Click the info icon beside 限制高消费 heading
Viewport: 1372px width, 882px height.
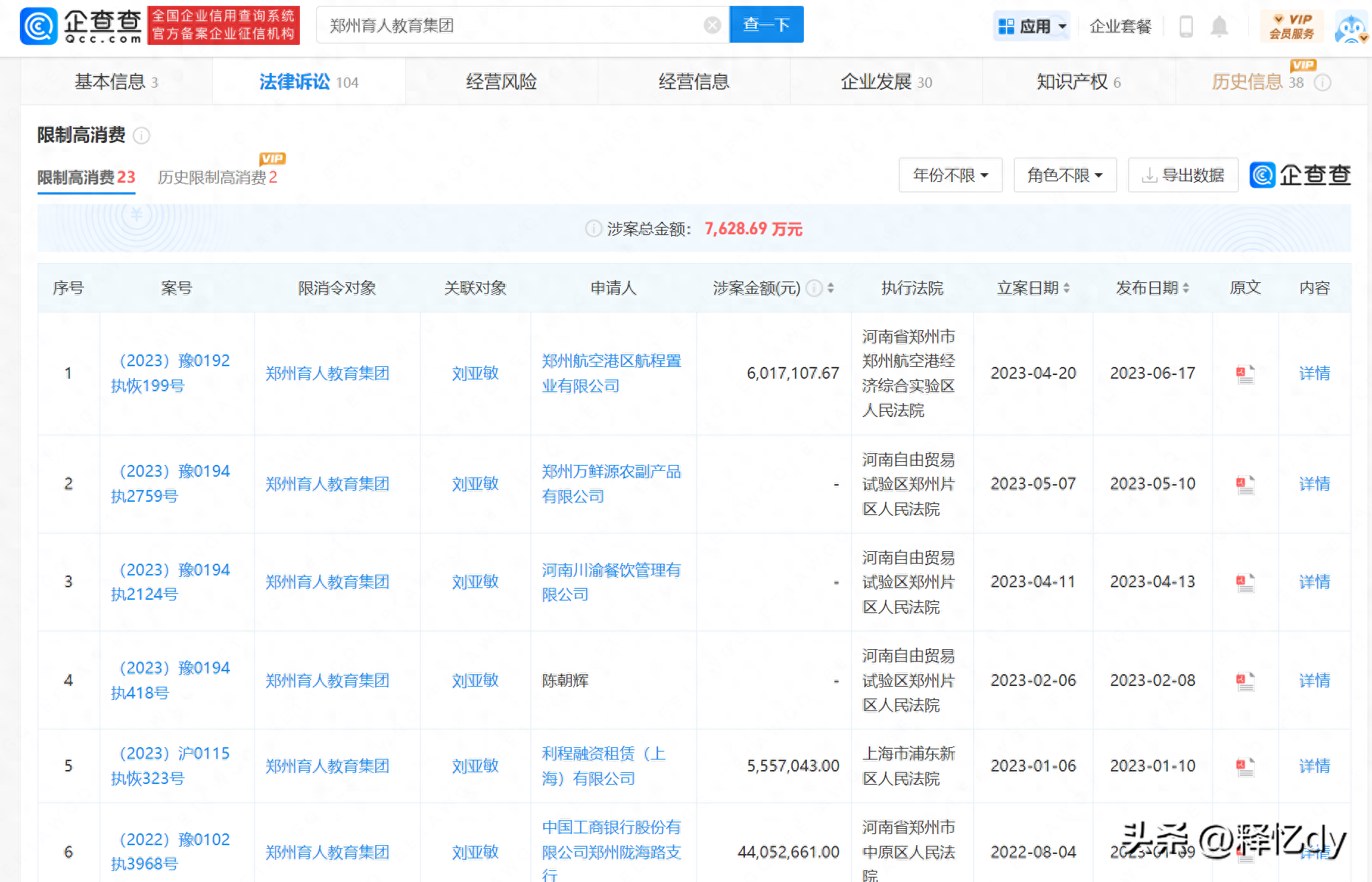pos(143,136)
